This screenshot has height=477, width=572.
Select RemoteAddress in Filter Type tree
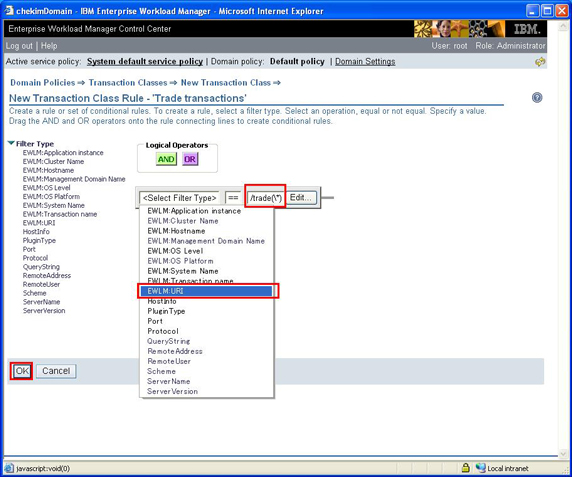coord(47,275)
